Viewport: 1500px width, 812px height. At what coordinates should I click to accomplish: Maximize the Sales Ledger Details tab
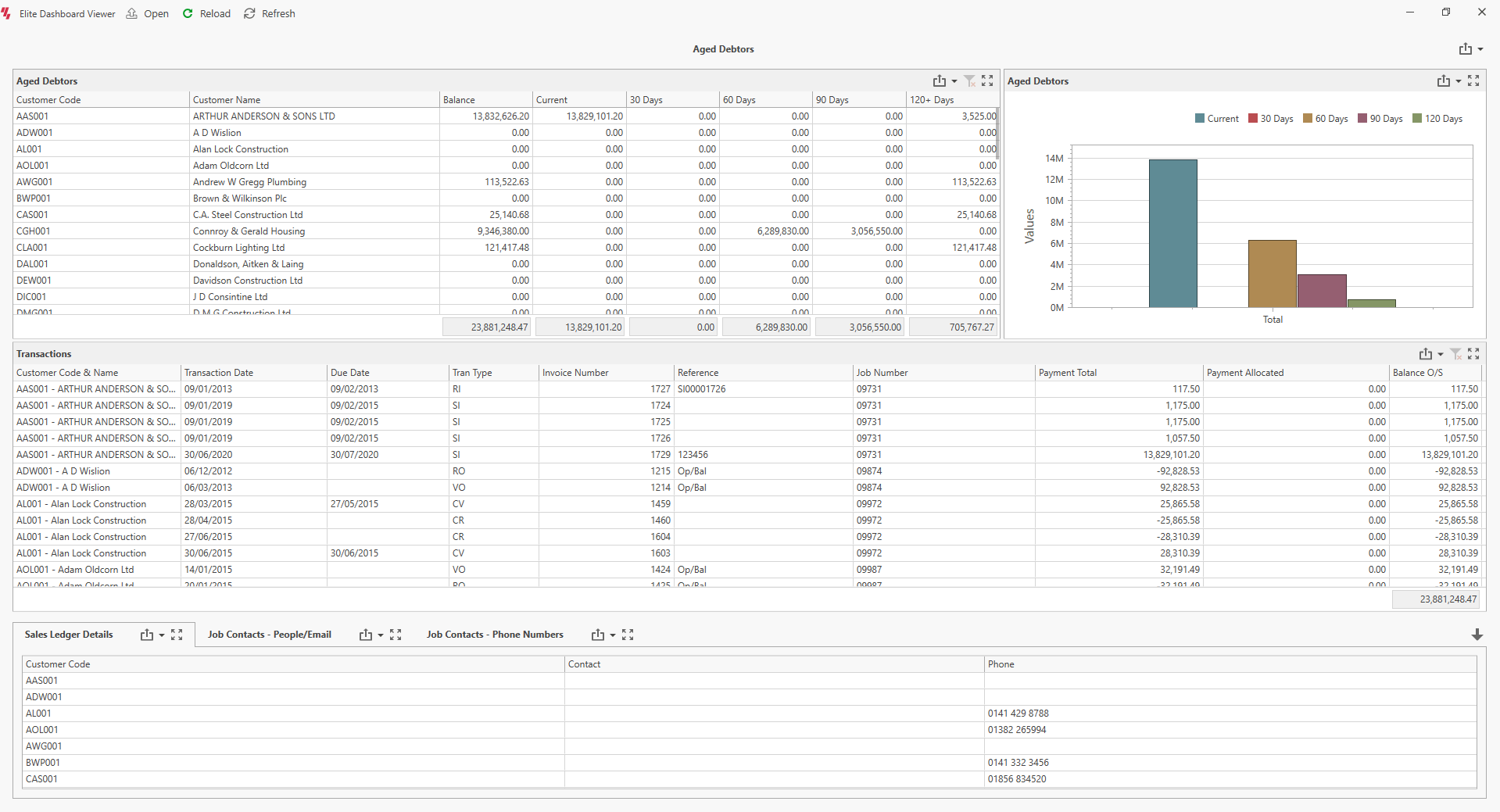177,635
